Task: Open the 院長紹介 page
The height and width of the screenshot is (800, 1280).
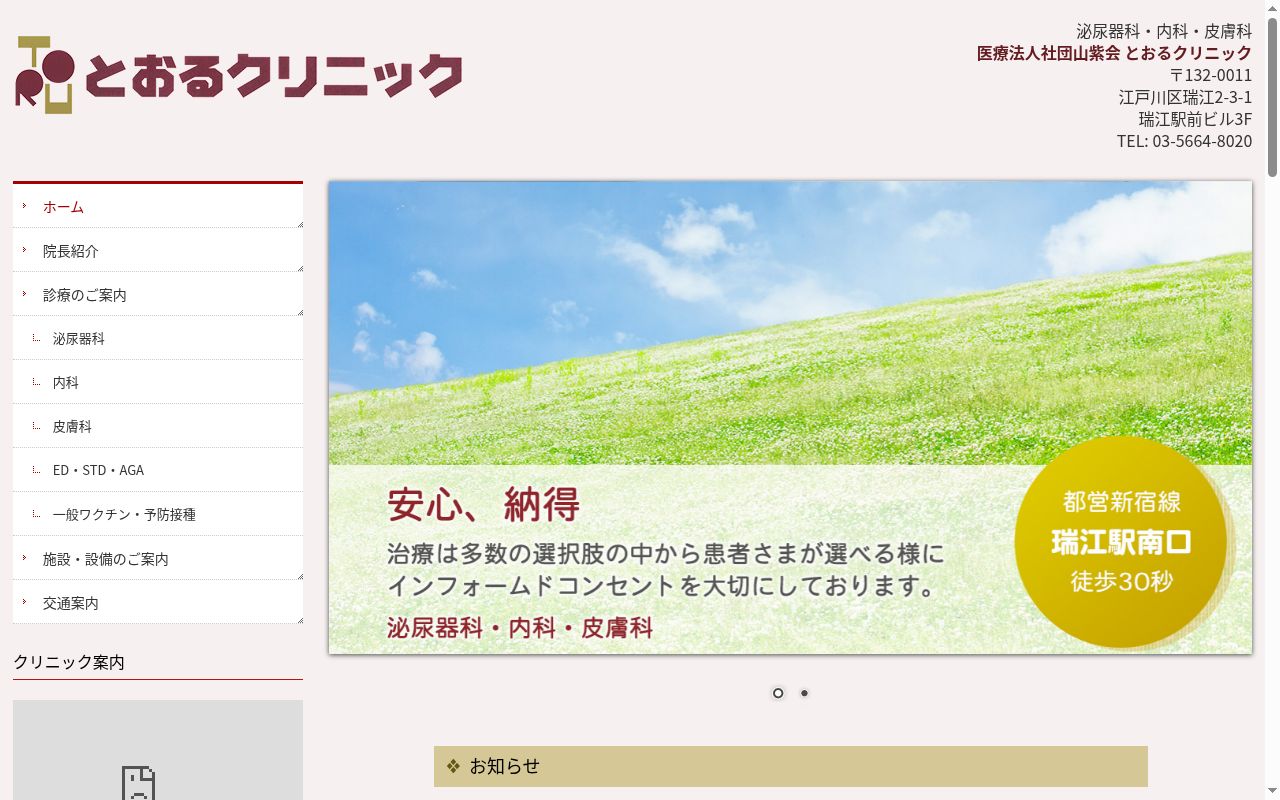Action: 158,251
